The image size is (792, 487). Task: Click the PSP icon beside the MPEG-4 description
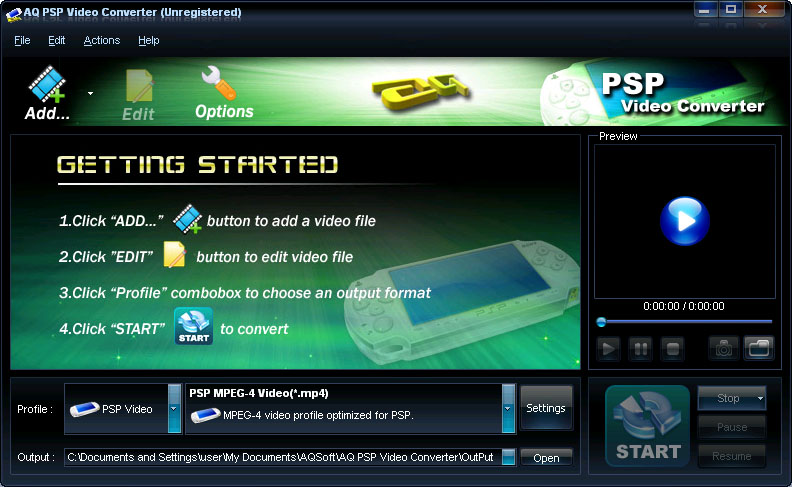(x=206, y=415)
